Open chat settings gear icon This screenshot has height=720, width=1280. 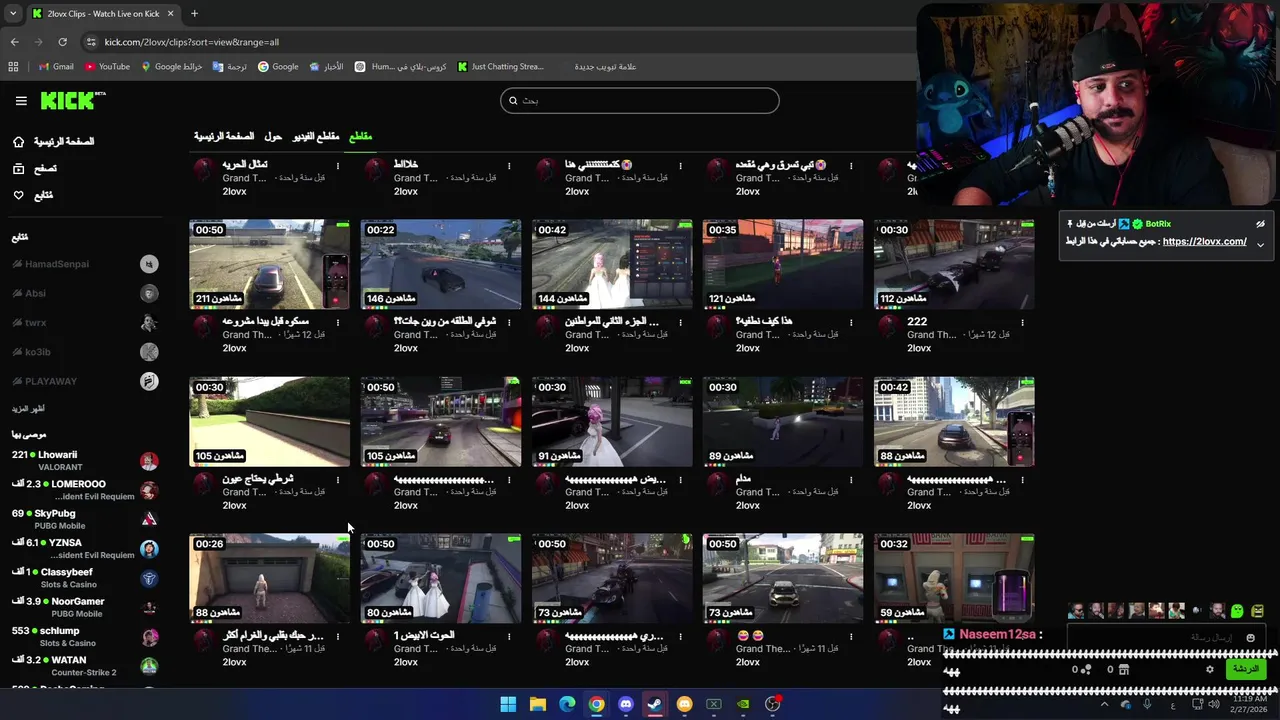pyautogui.click(x=1209, y=669)
